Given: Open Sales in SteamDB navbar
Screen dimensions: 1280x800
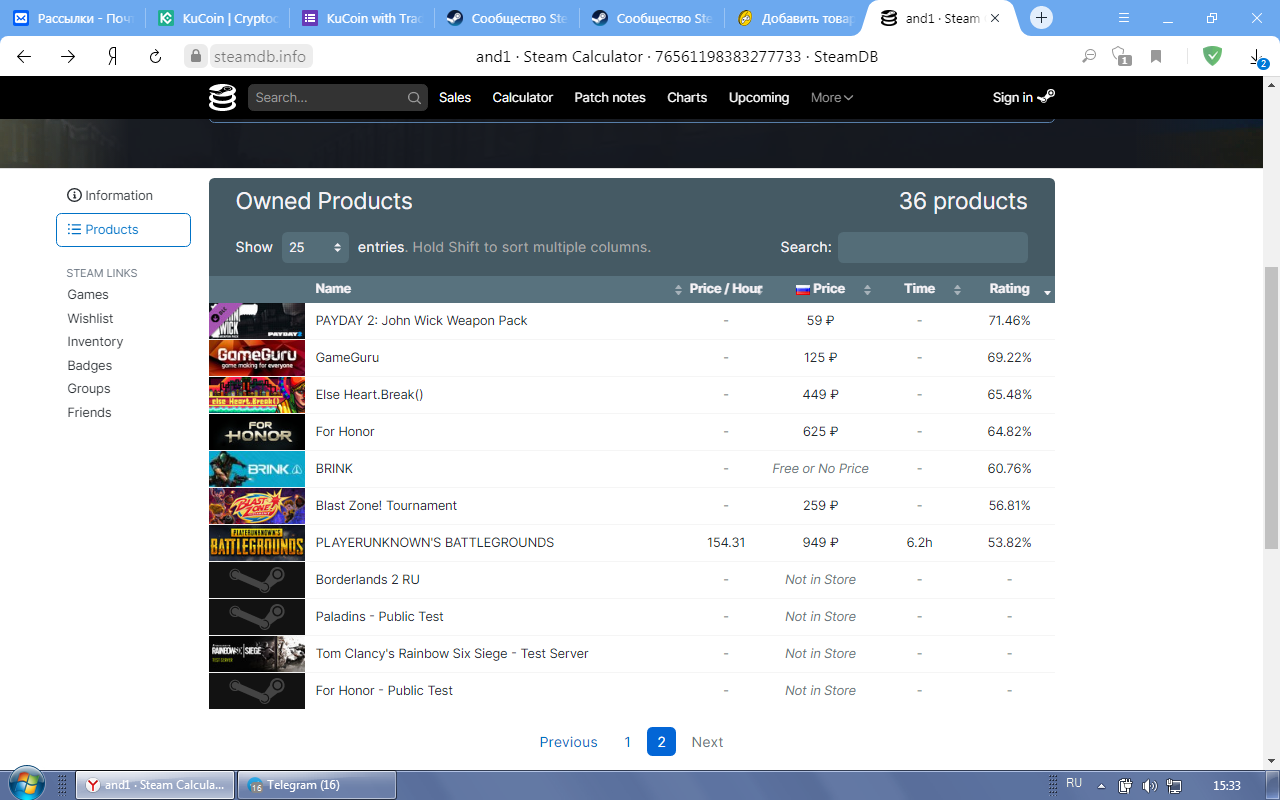Looking at the screenshot, I should (455, 97).
